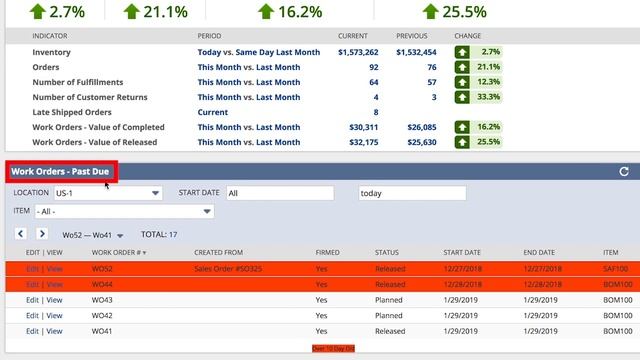The height and width of the screenshot is (360, 640).
Task: Open the Item dropdown showing - All -
Action: pos(124,211)
